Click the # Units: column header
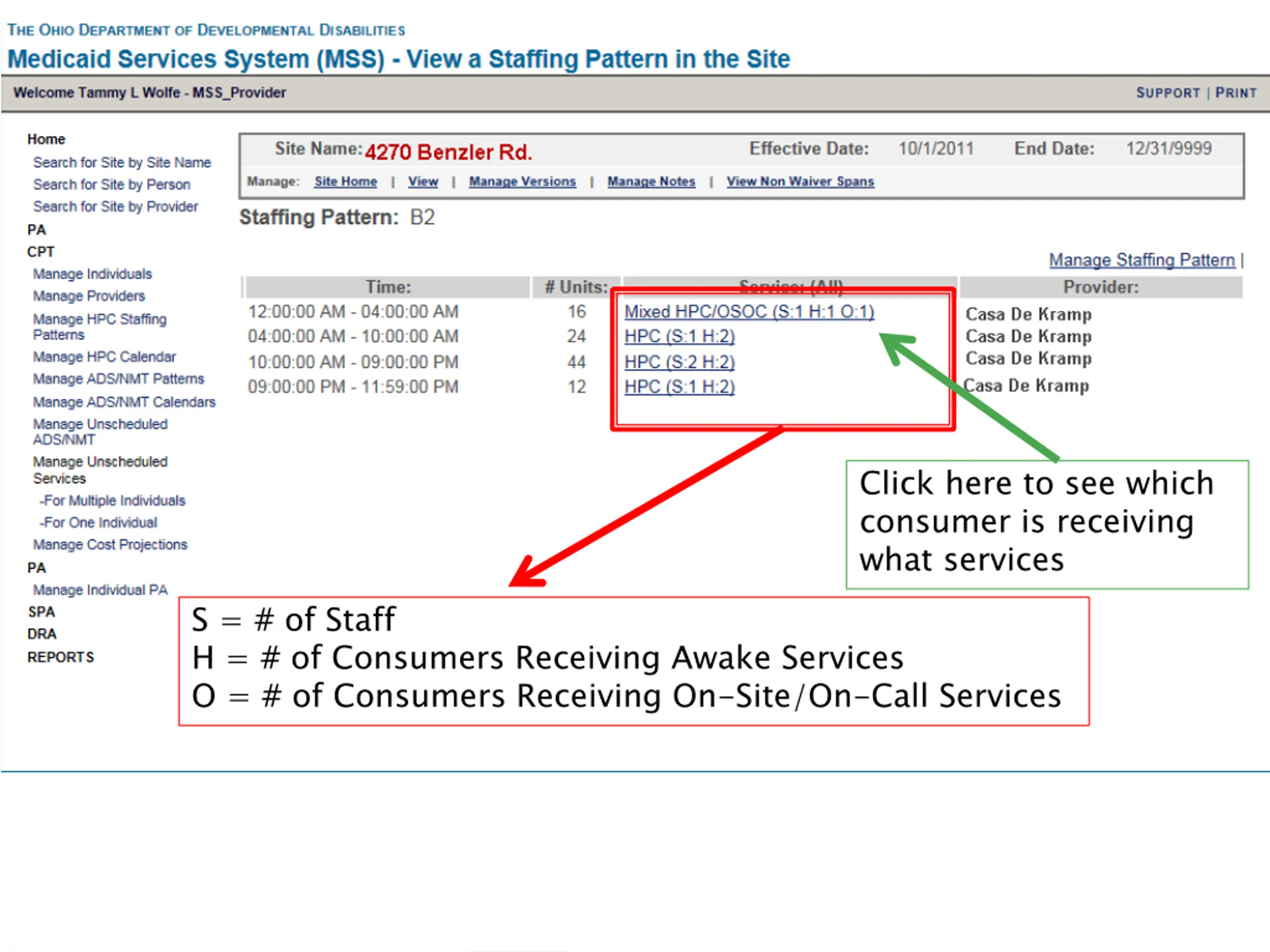 576,287
